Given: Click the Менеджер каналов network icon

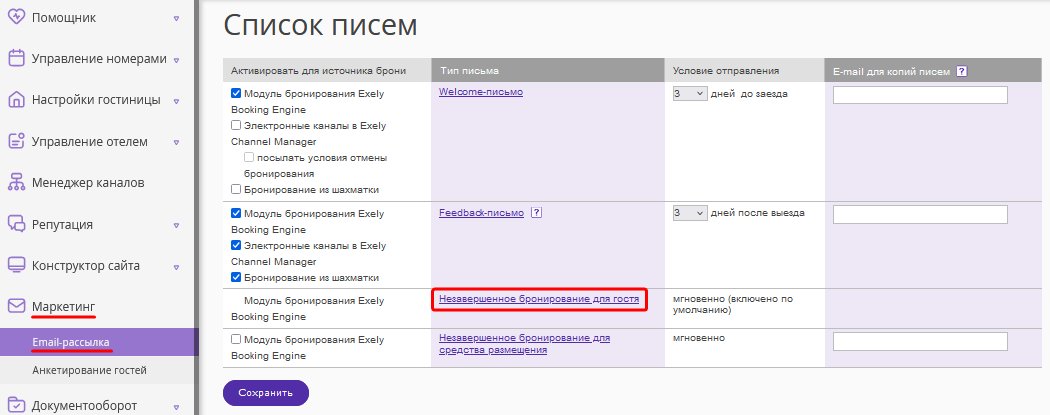Looking at the screenshot, I should (16, 182).
